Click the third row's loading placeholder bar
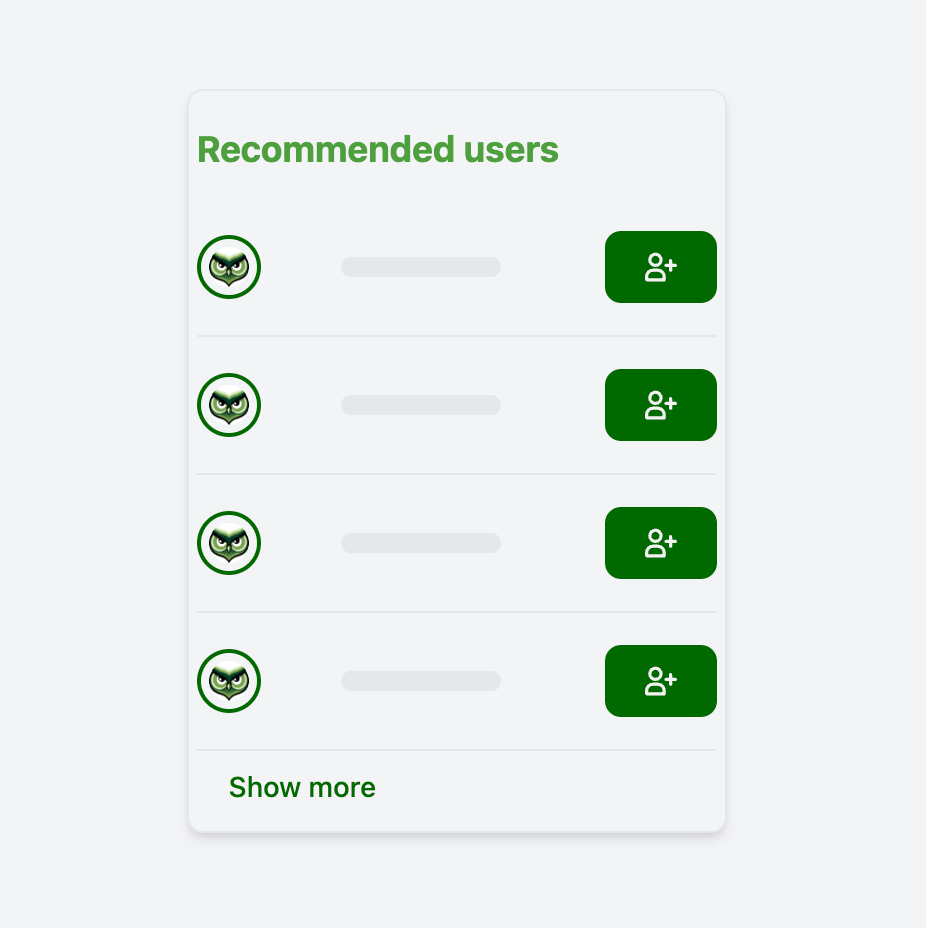The width and height of the screenshot is (926, 928). [421, 543]
